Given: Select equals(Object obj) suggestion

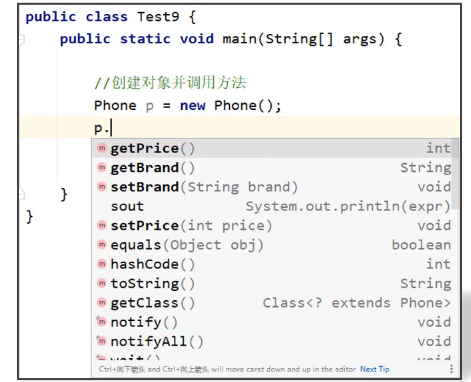Looking at the screenshot, I should click(273, 245).
